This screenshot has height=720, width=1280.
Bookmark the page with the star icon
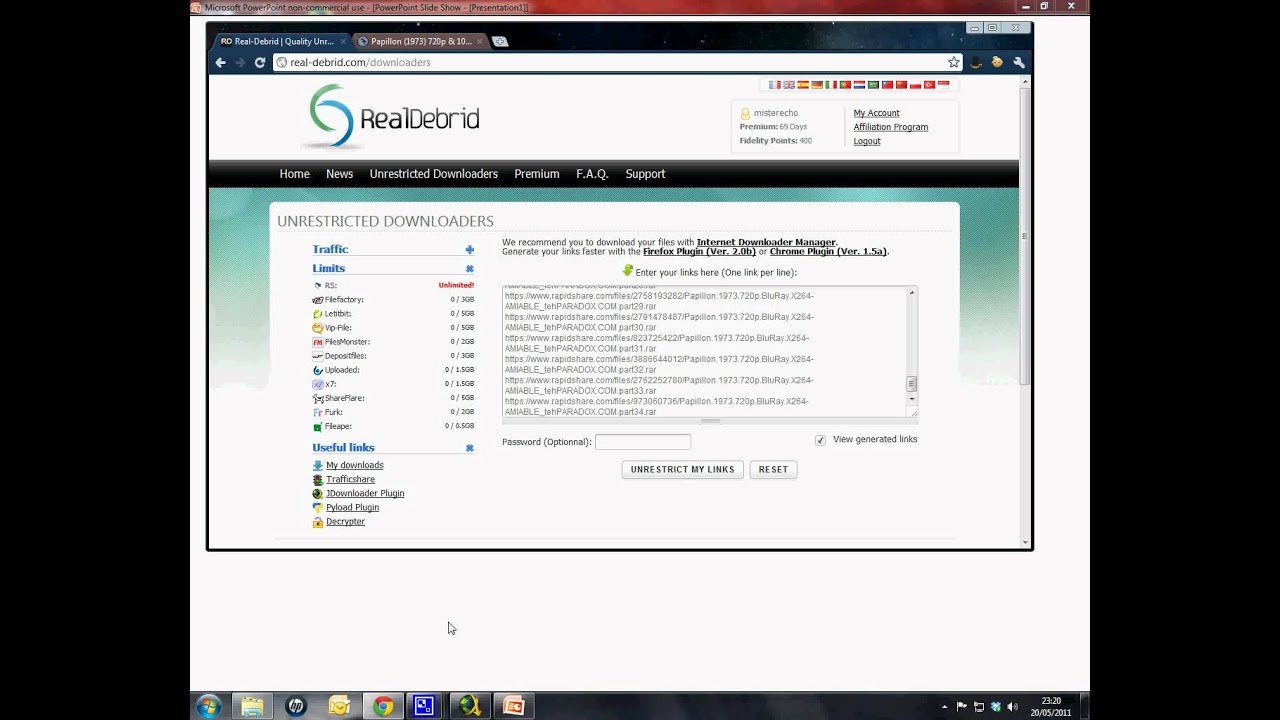[x=954, y=62]
